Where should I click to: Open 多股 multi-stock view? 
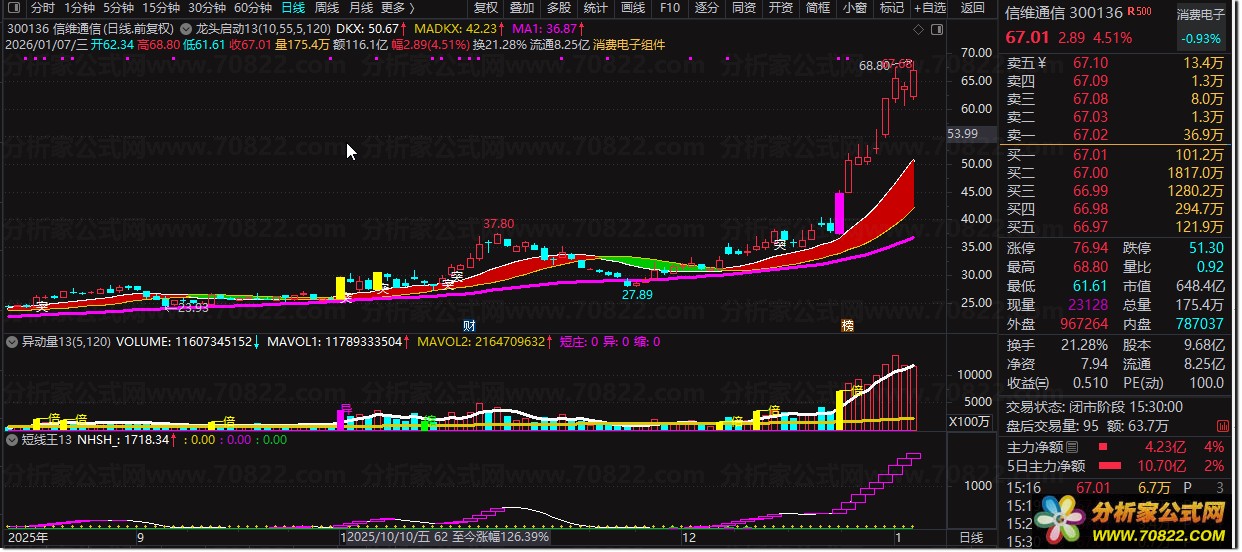coord(559,8)
